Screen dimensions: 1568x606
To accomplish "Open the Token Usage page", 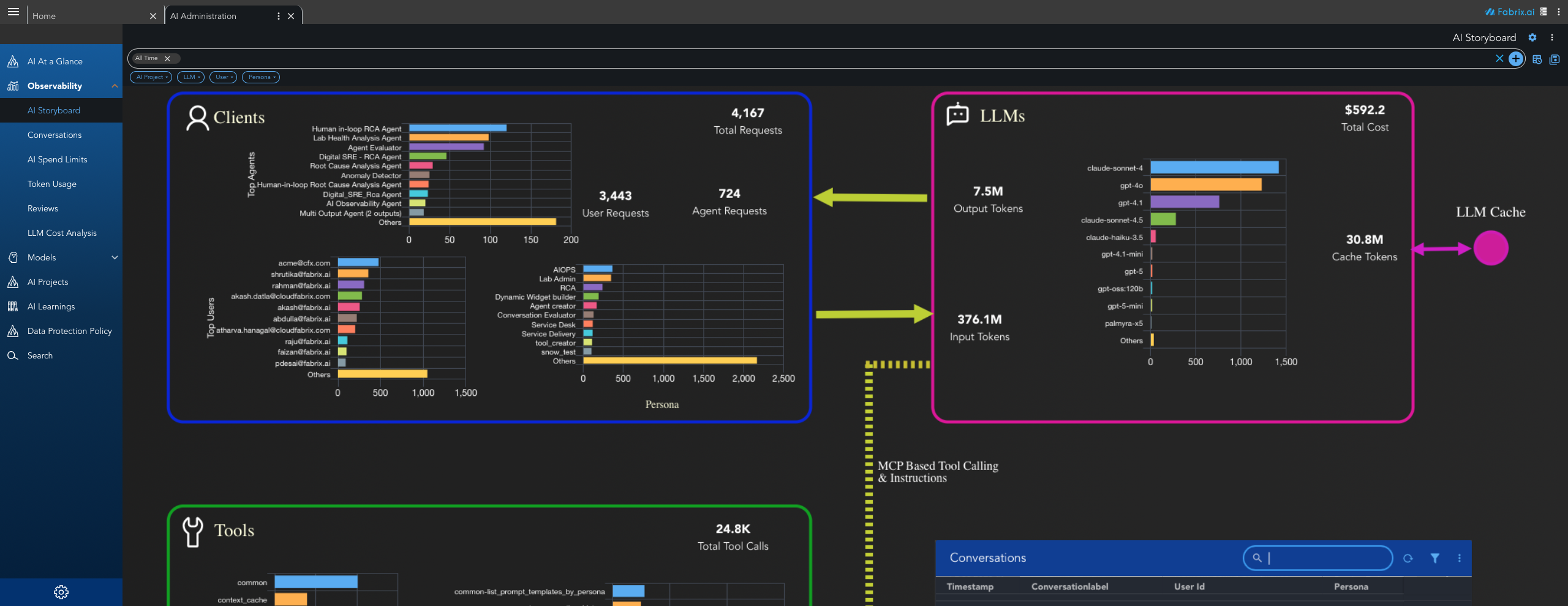I will [x=51, y=184].
